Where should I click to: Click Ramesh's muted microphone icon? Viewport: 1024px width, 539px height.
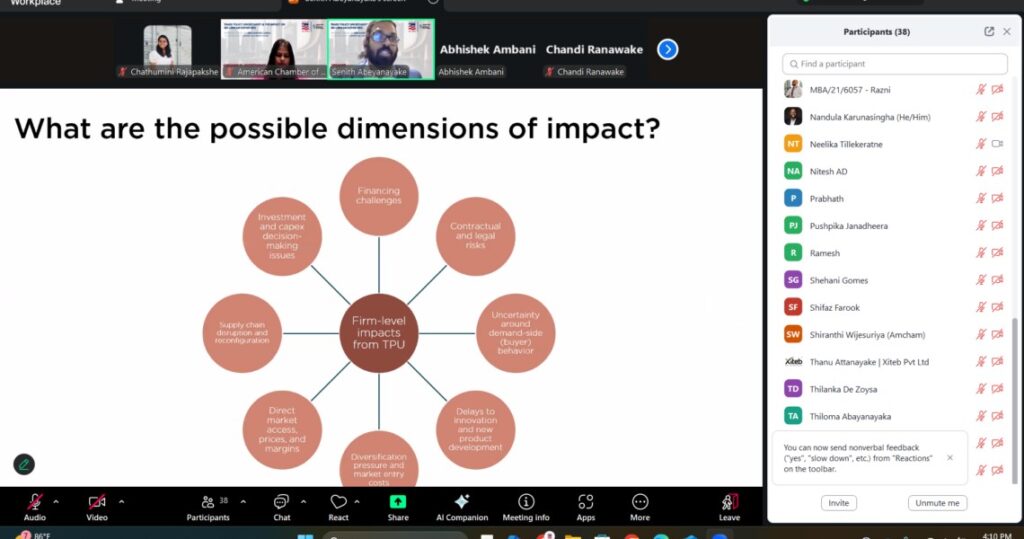click(x=981, y=253)
